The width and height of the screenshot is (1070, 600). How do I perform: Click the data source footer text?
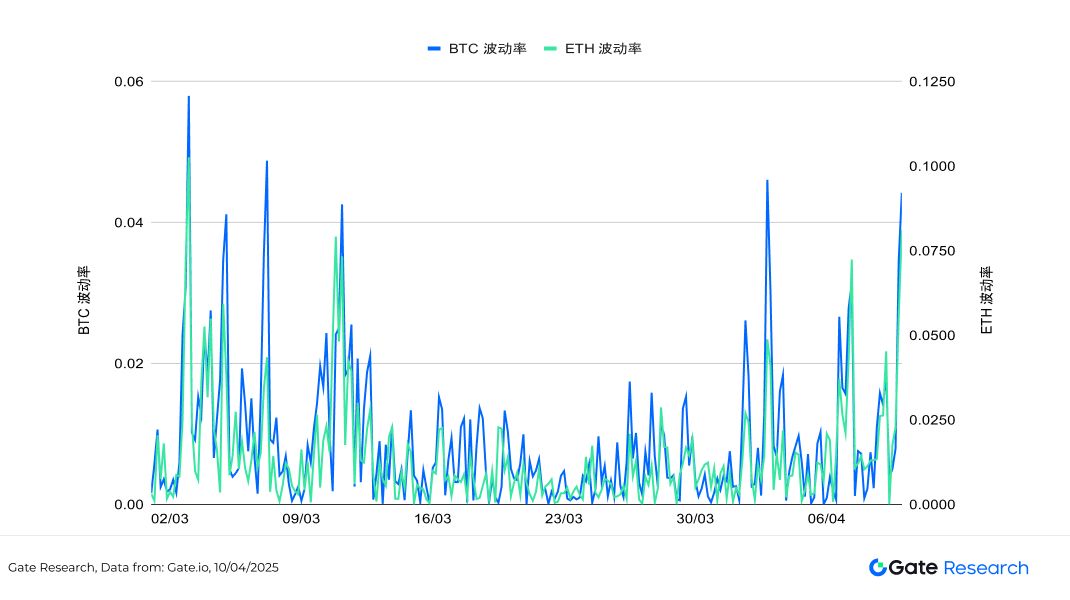click(143, 567)
